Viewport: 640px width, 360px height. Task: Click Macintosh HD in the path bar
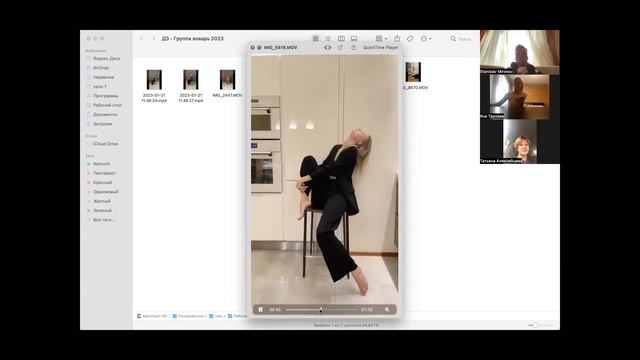coord(152,316)
